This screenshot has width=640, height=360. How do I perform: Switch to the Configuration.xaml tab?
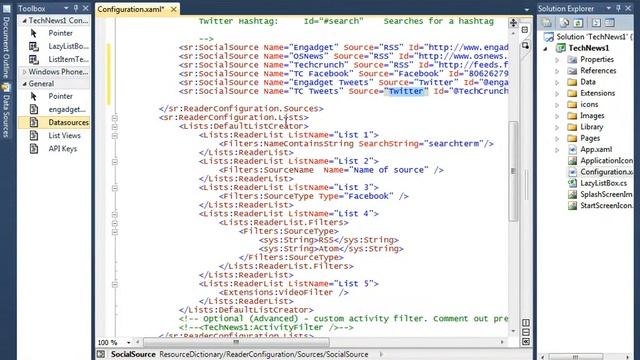(131, 9)
